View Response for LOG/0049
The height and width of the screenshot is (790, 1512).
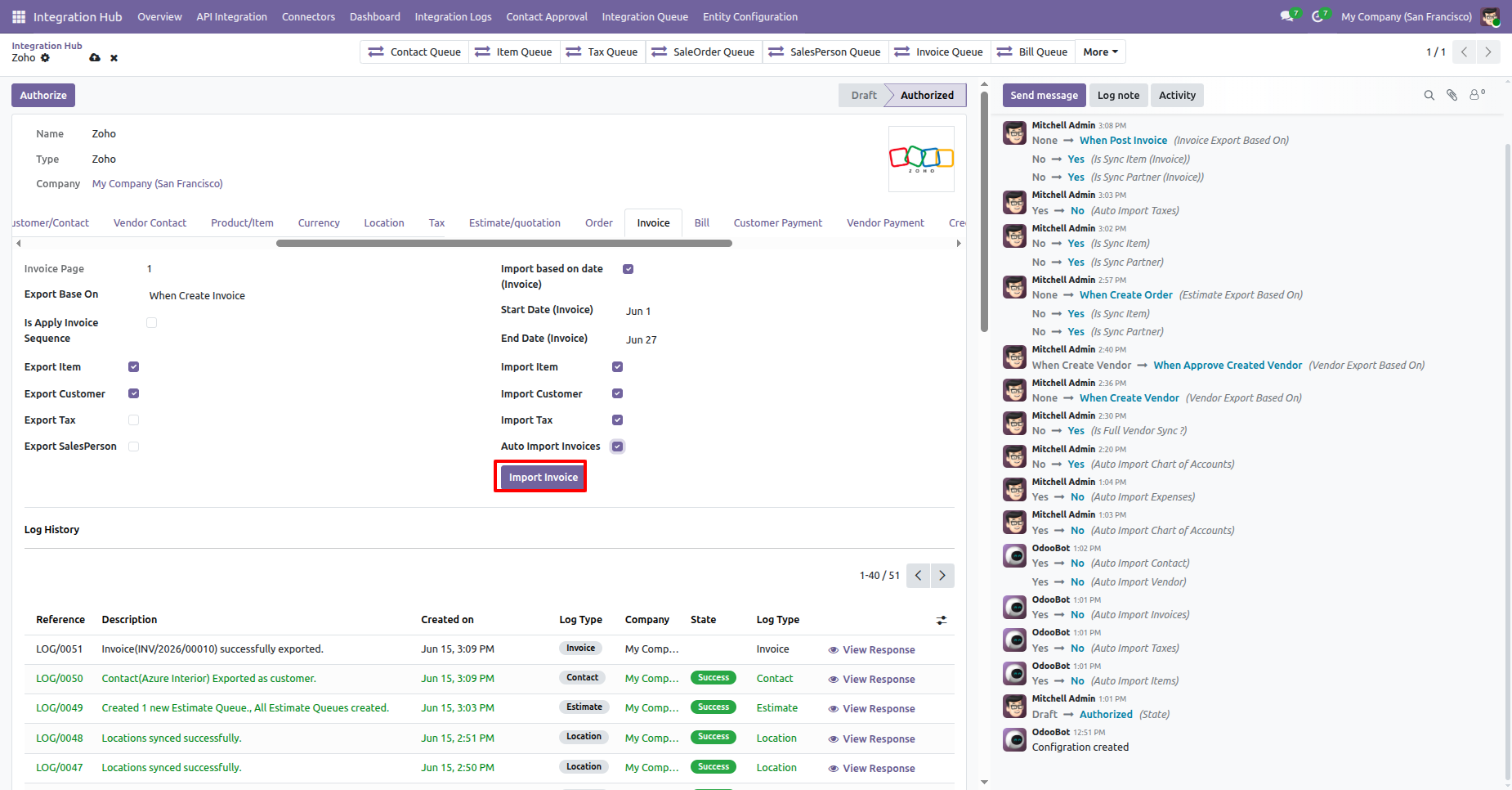(x=871, y=709)
